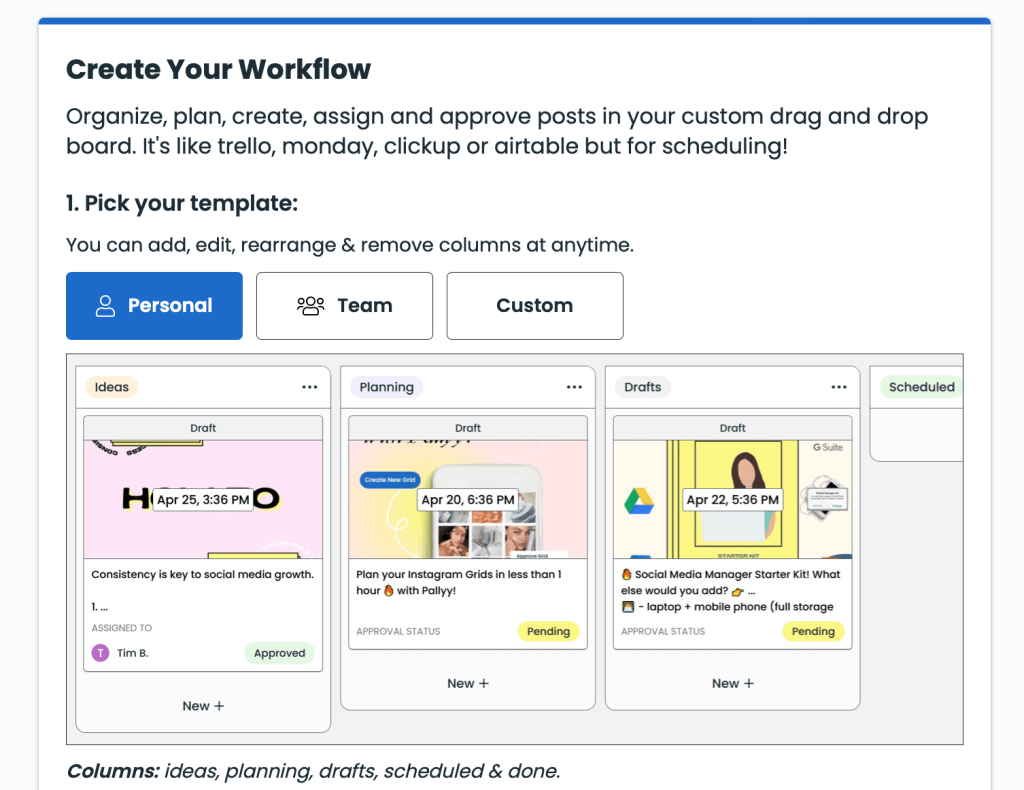
Task: Click the Google Drive icon in thumbnail
Action: tap(639, 500)
